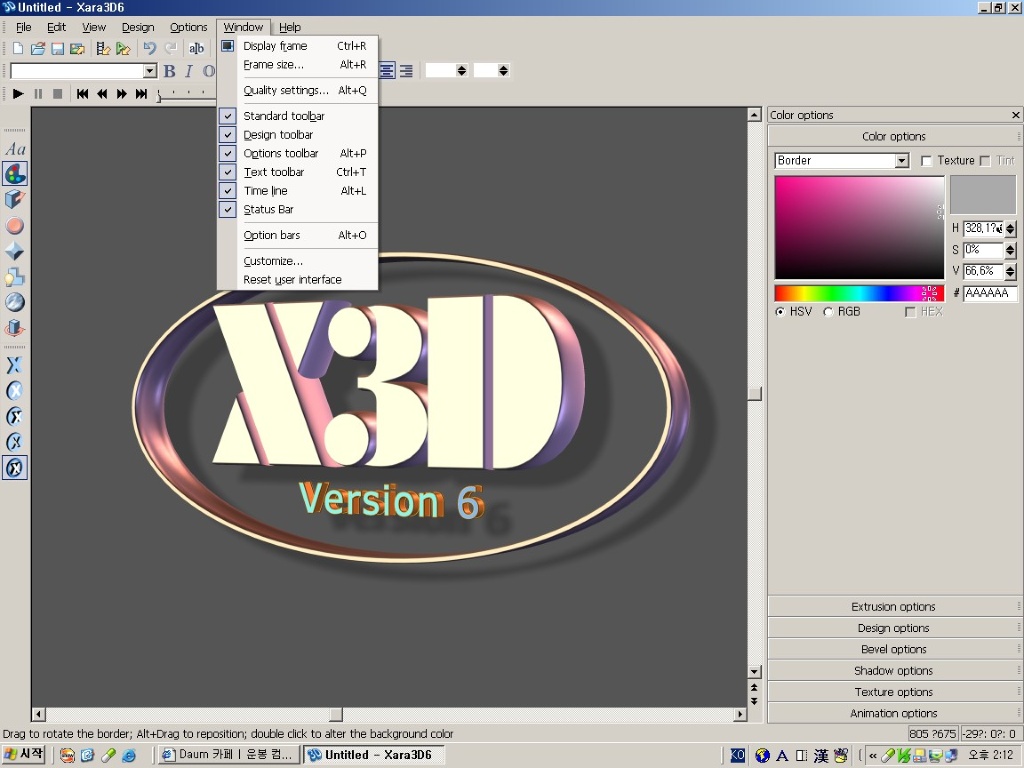Expand the Shadow options panel
The width and height of the screenshot is (1024, 768).
point(893,671)
